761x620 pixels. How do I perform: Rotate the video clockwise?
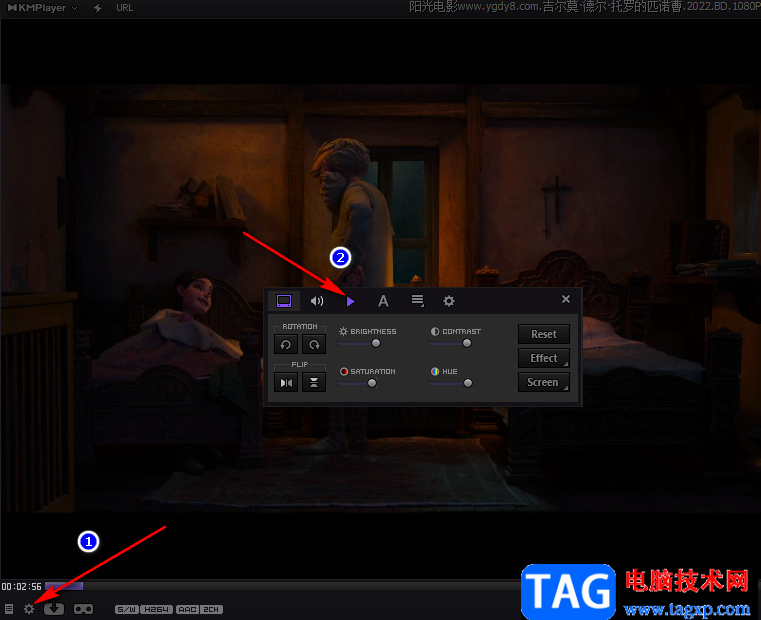[x=314, y=344]
